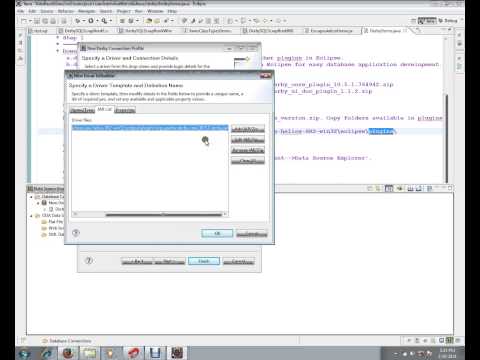Click the driver list scroll-left arrow
The height and width of the screenshot is (360, 480).
click(75, 214)
